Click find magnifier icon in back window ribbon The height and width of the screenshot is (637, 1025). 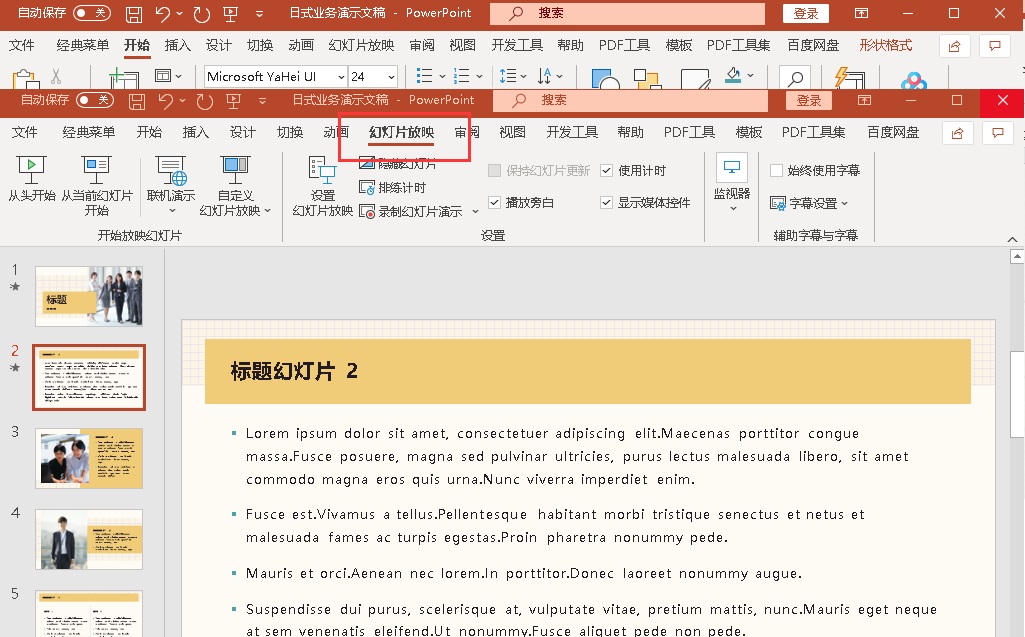(795, 78)
